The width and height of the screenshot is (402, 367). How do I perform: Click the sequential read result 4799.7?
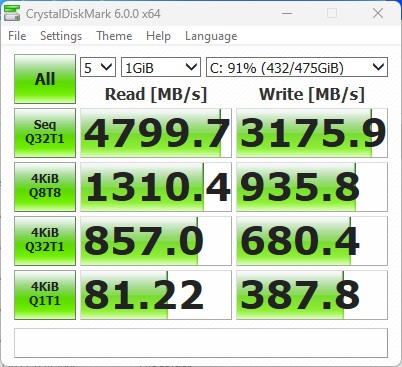coord(156,133)
